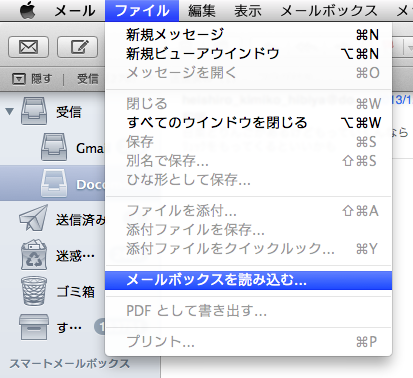Open the Apple menu
This screenshot has width=413, height=378.
27,11
